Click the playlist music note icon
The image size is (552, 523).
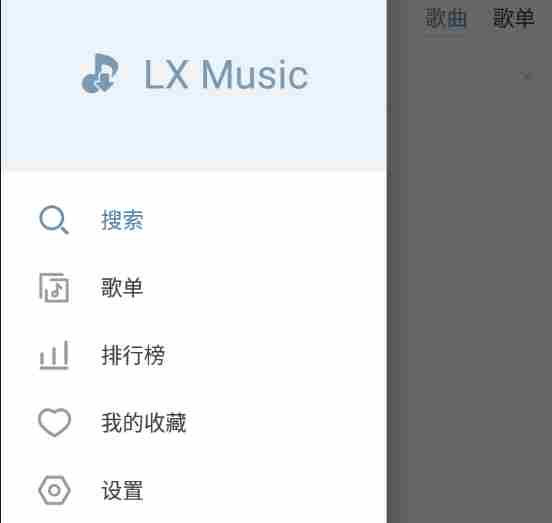point(54,288)
